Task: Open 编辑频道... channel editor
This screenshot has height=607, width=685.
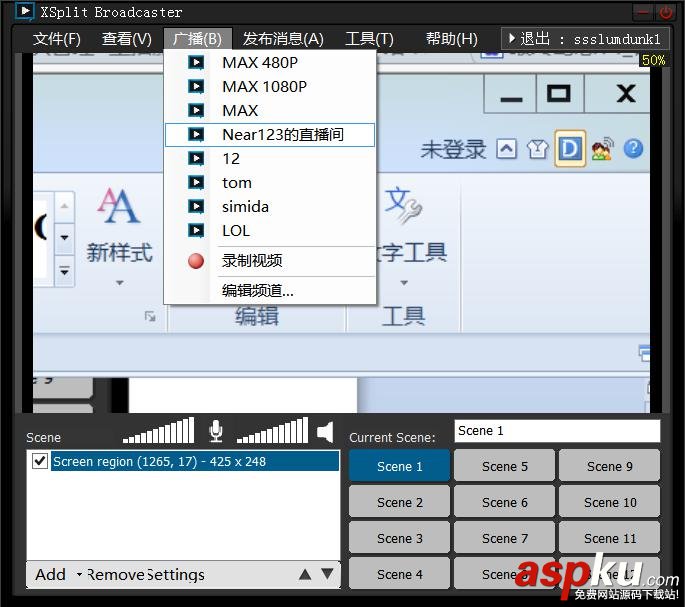Action: pyautogui.click(x=270, y=290)
